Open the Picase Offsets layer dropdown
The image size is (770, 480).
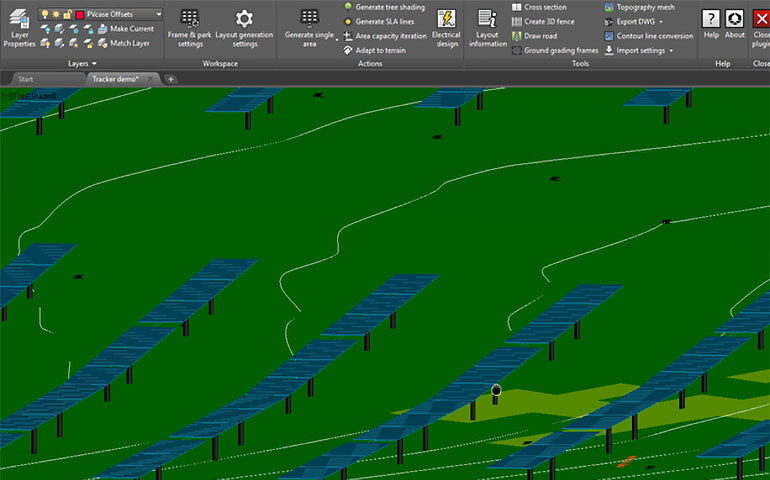tap(159, 14)
